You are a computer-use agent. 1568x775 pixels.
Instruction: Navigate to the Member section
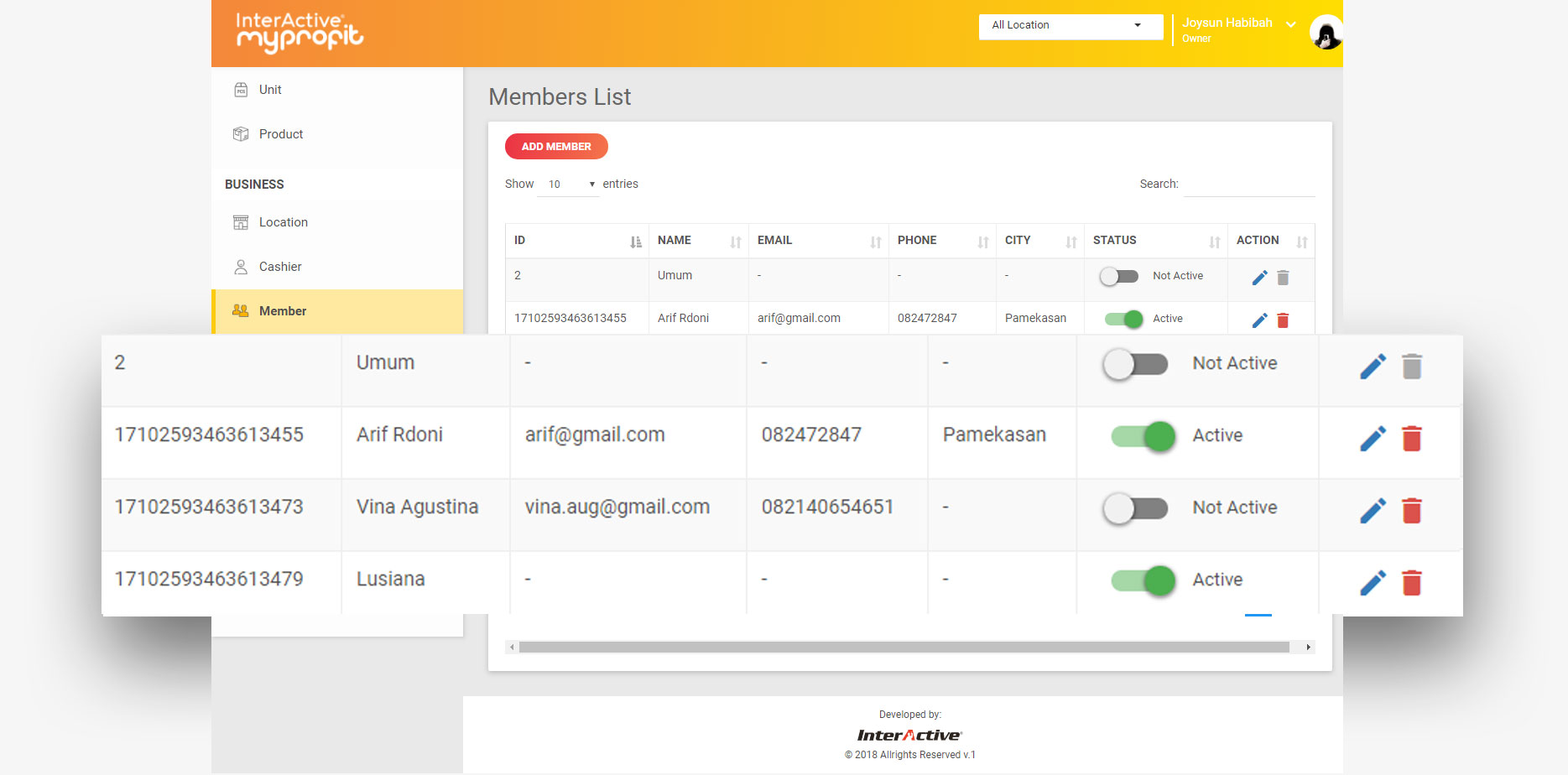point(283,310)
